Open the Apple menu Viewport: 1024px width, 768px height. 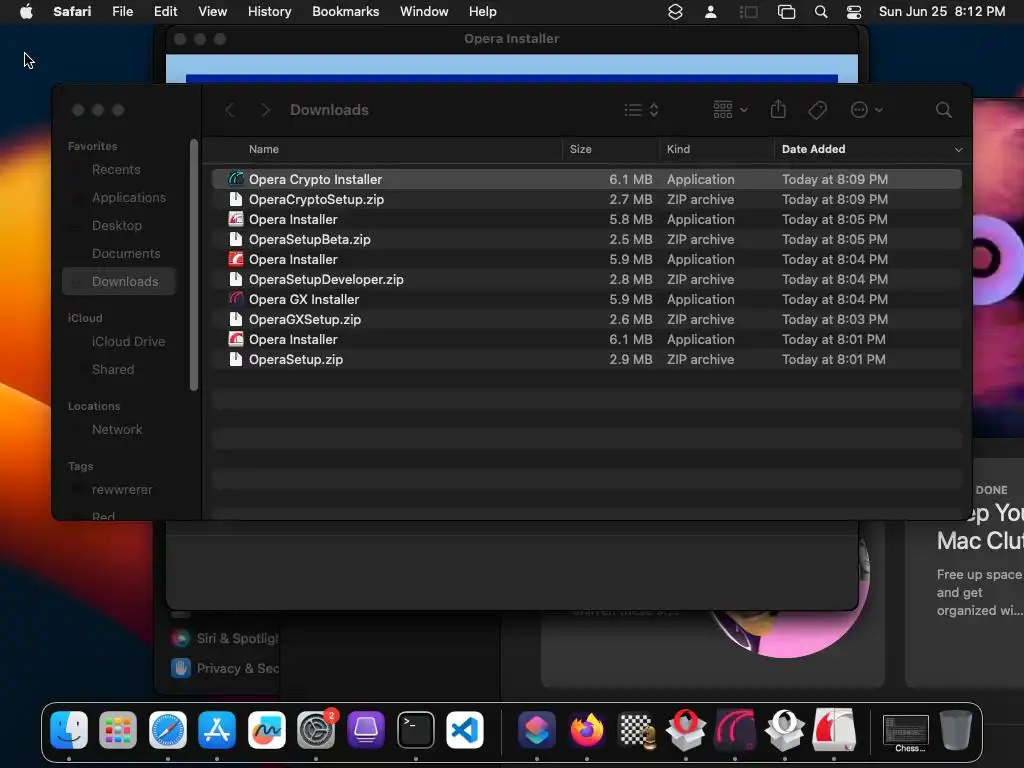[26, 12]
